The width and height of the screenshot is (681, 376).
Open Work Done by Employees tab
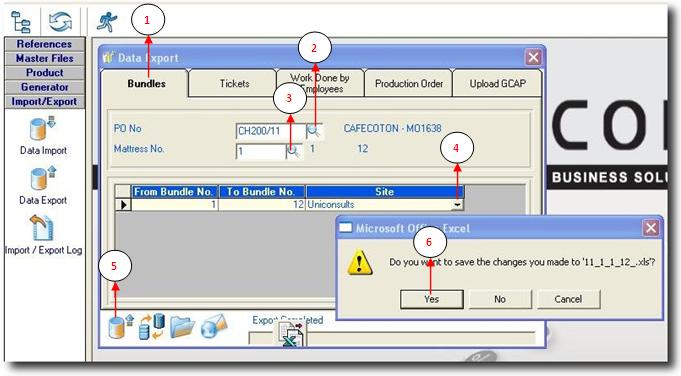(320, 83)
